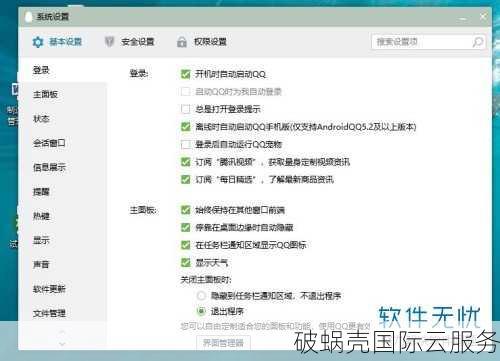
Task: Open 信息展示 in the sidebar
Action: click(x=49, y=167)
